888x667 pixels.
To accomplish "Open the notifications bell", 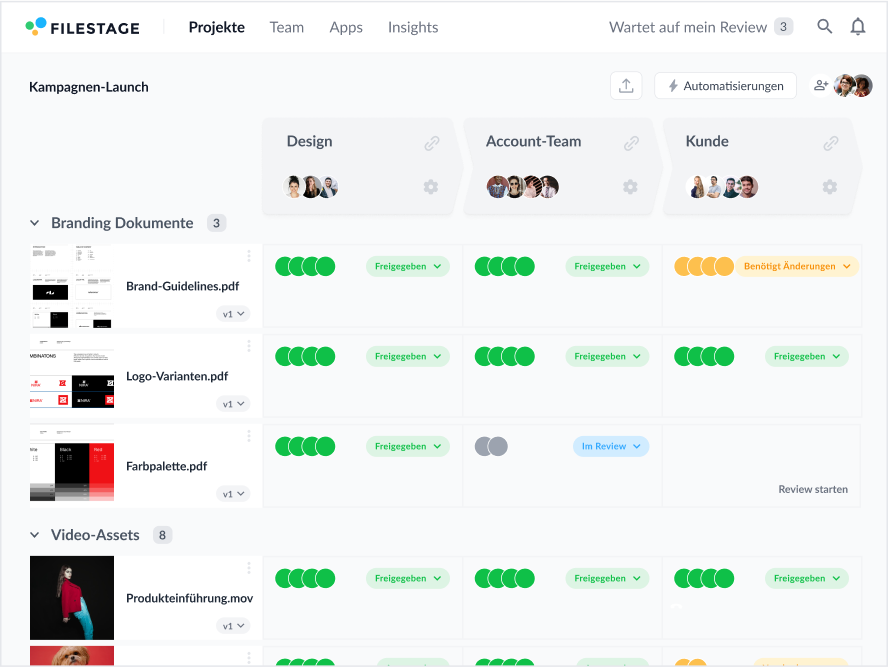I will [858, 26].
